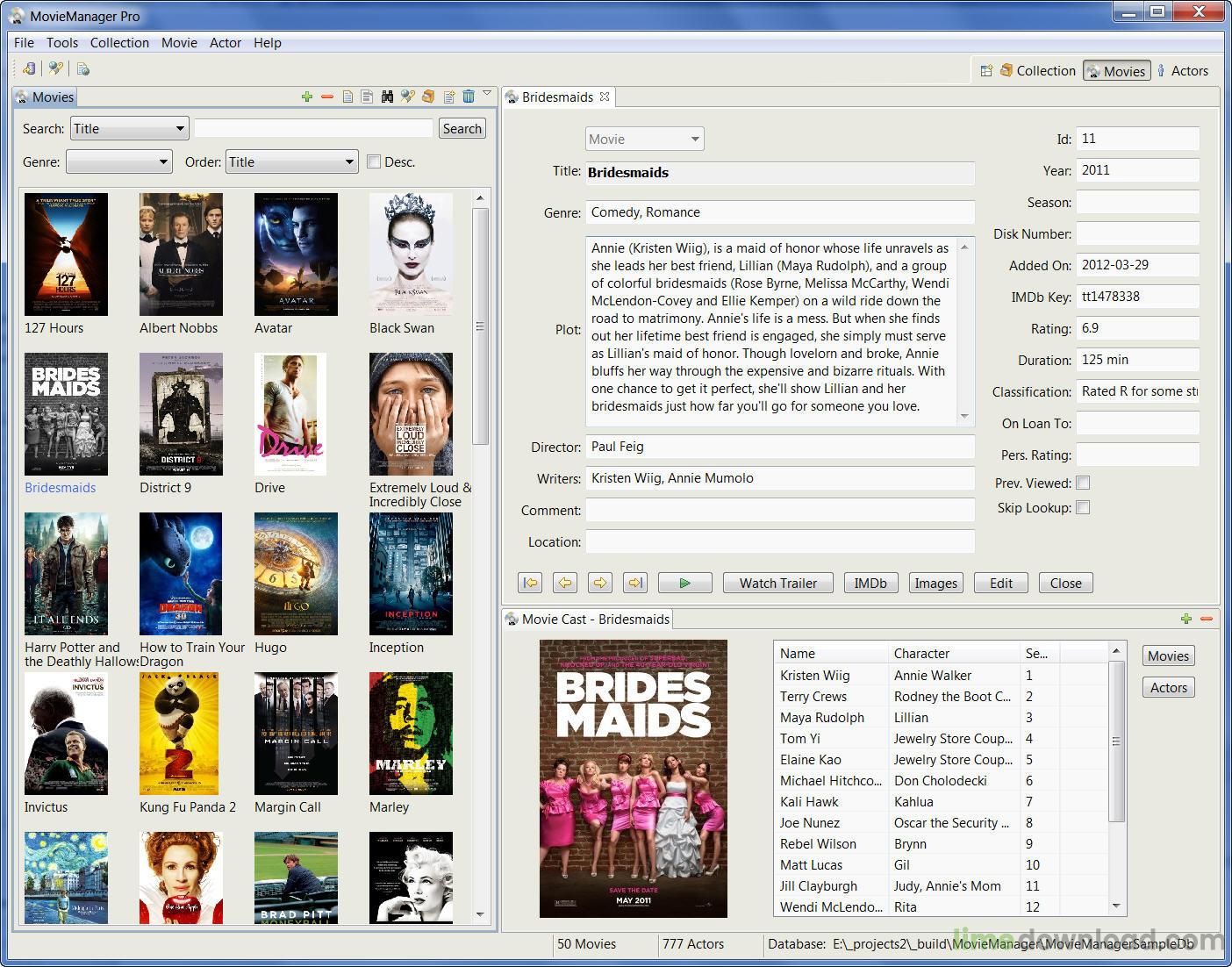
Task: Check the Prev. Viewed checkbox
Action: pos(1084,483)
